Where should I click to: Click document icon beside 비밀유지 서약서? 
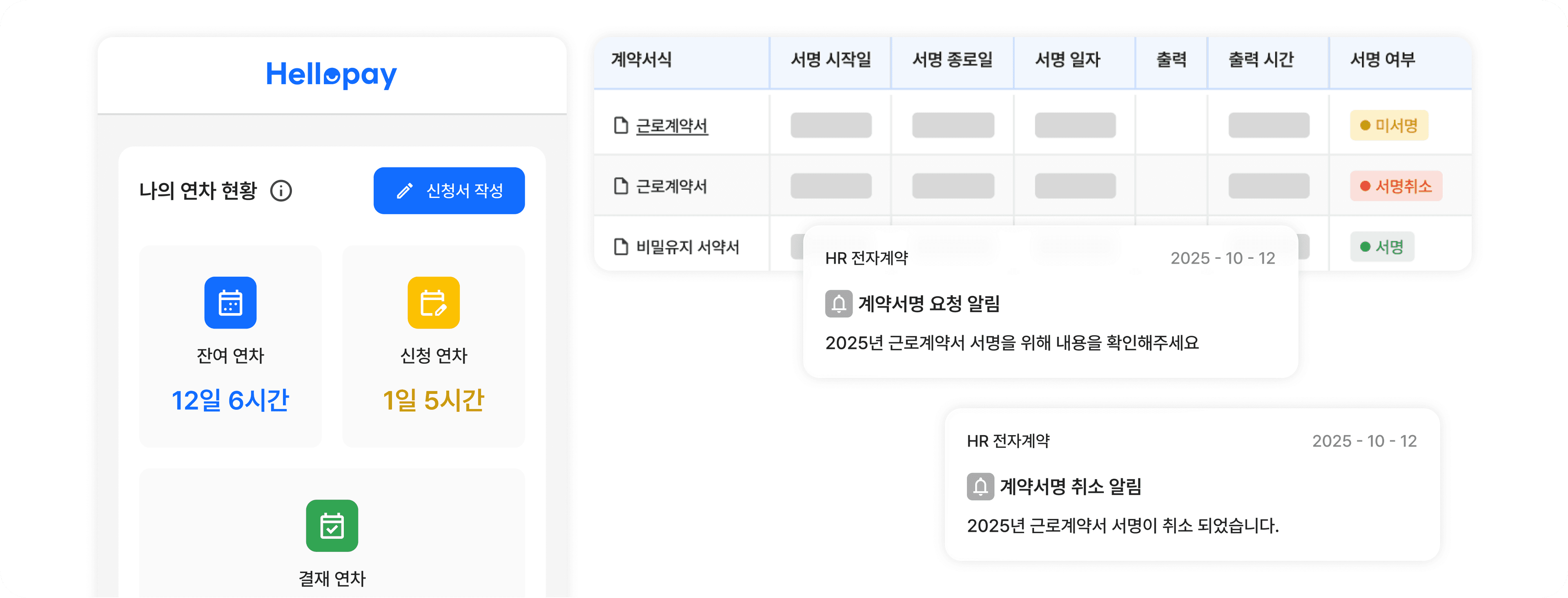[x=621, y=247]
